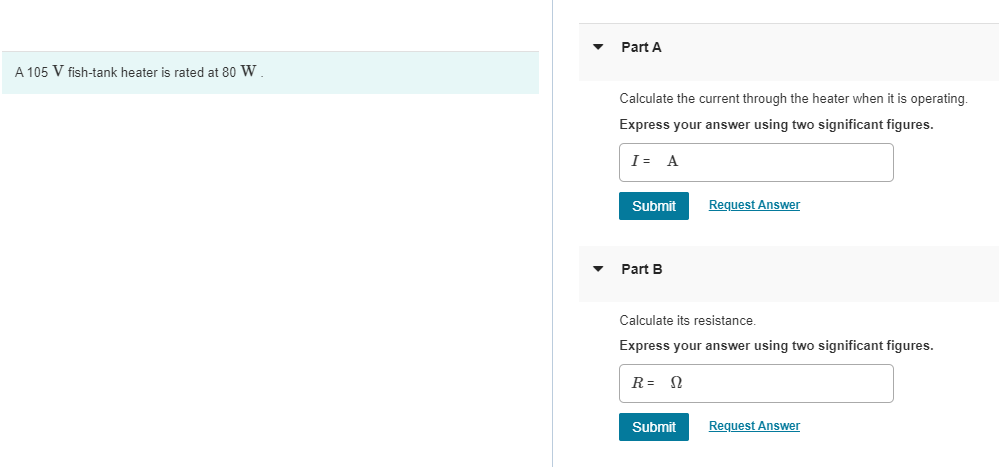999x467 pixels.
Task: Collapse the Part B disclosure triangle
Action: 598,269
